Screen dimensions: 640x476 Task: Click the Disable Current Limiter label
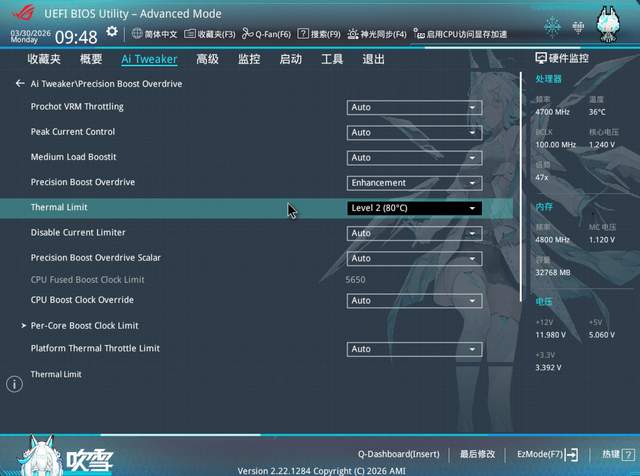[78, 233]
